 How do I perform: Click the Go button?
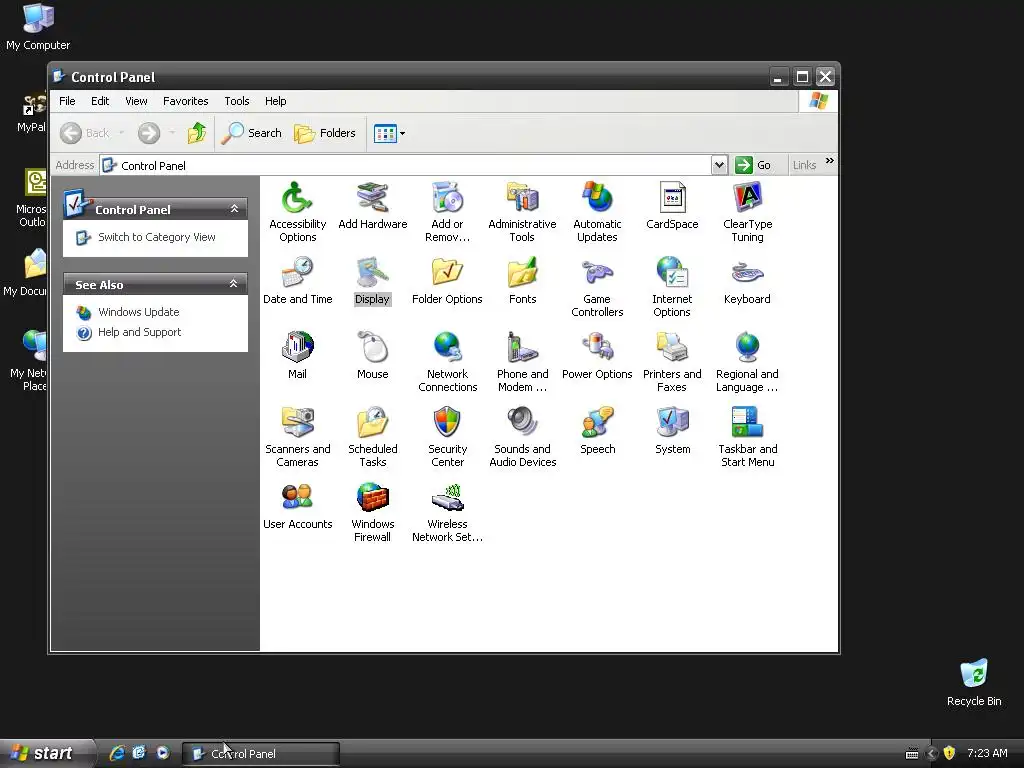[753, 165]
